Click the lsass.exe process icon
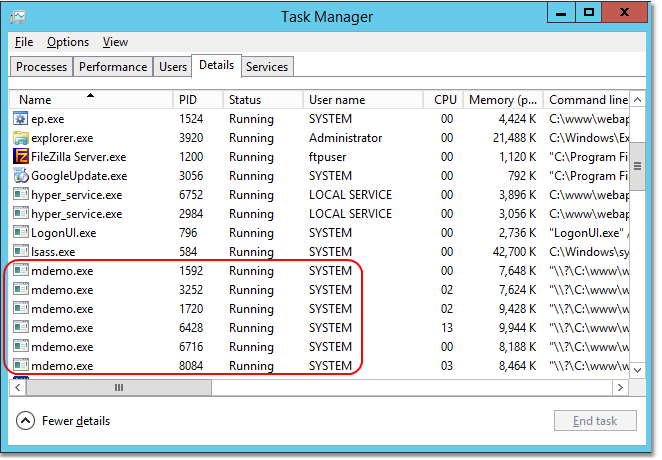The width and height of the screenshot is (662, 460). click(21, 252)
